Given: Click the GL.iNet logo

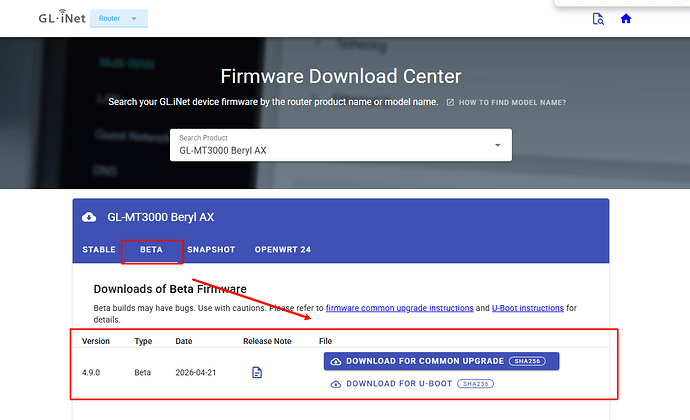Looking at the screenshot, I should (62, 17).
